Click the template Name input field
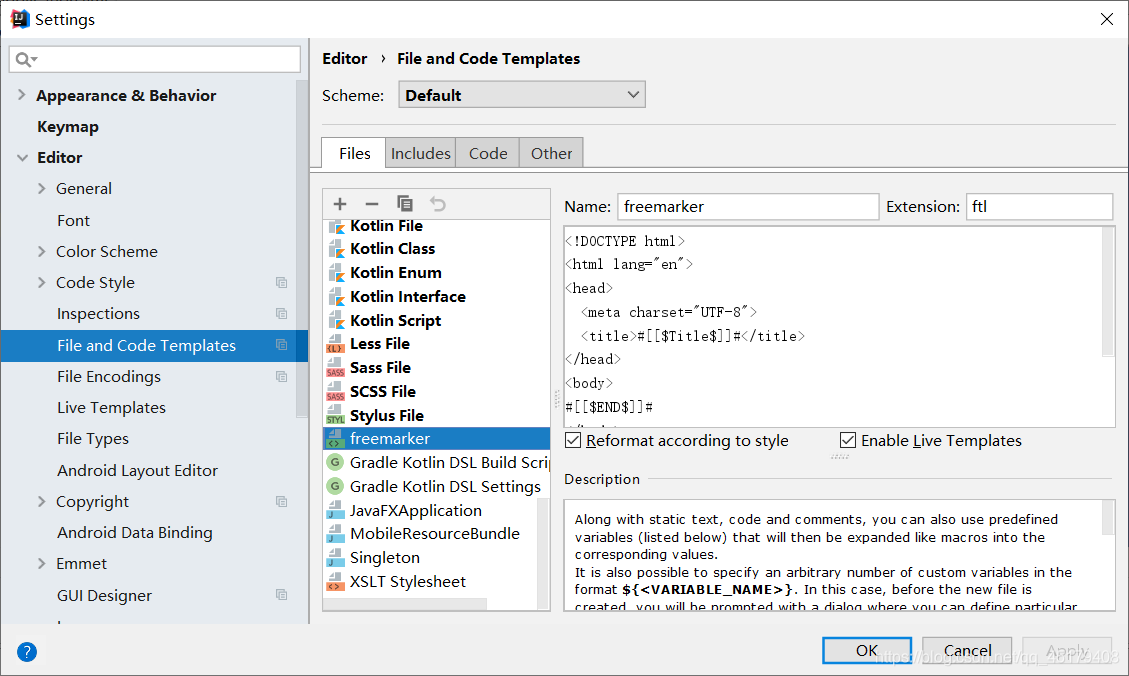The height and width of the screenshot is (676, 1129). 748,207
